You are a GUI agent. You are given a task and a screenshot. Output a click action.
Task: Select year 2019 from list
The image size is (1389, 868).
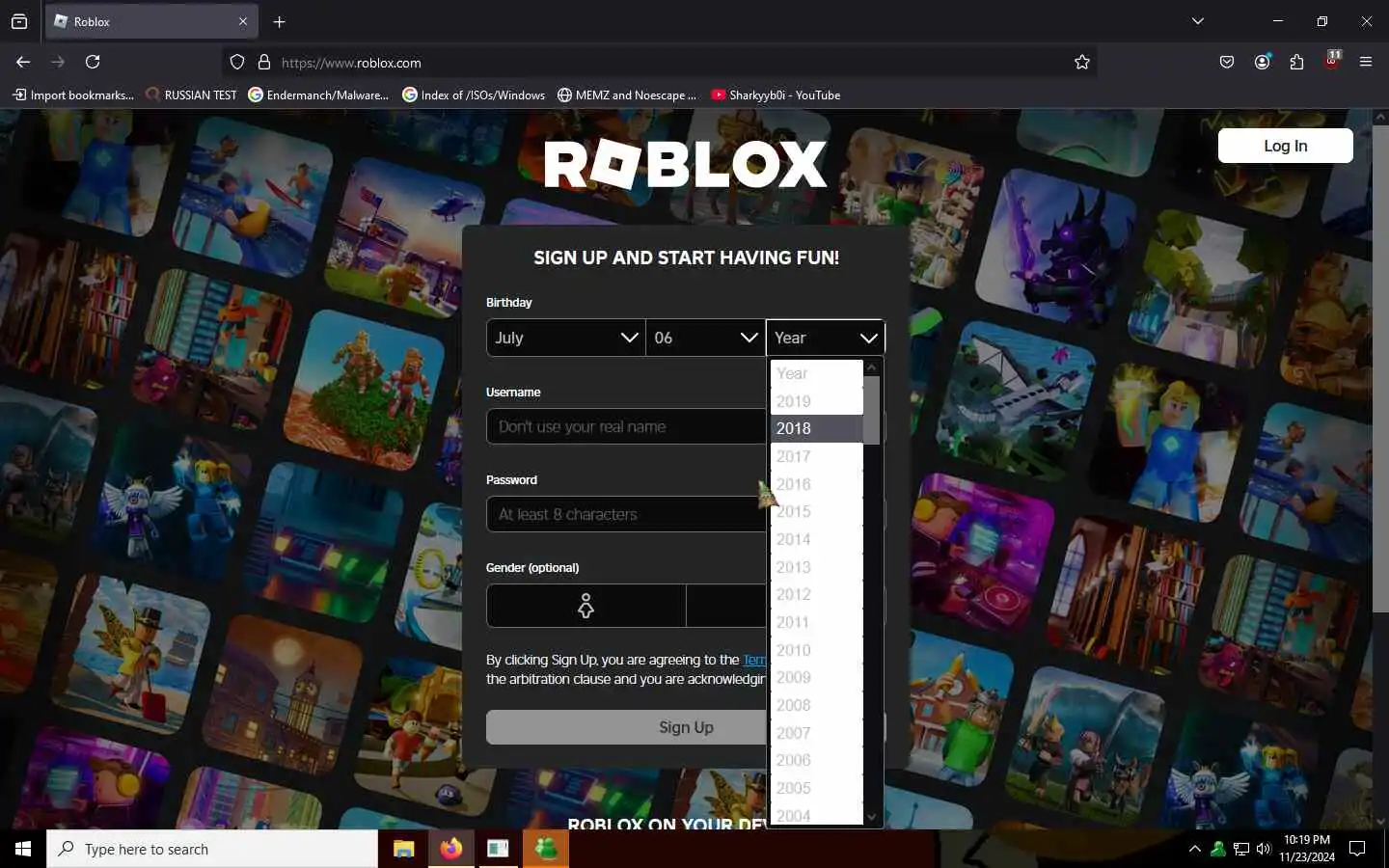(816, 401)
